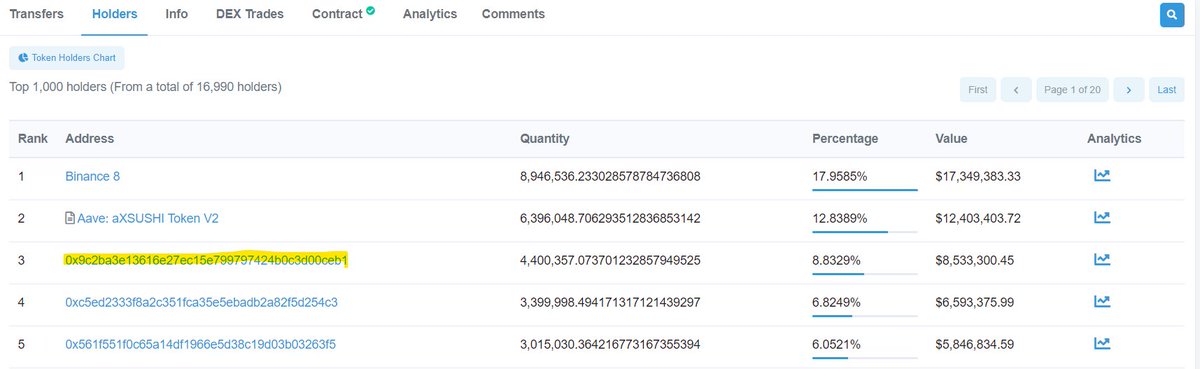Click the blue search magnifier button
The height and width of the screenshot is (369, 1200).
pos(1172,15)
